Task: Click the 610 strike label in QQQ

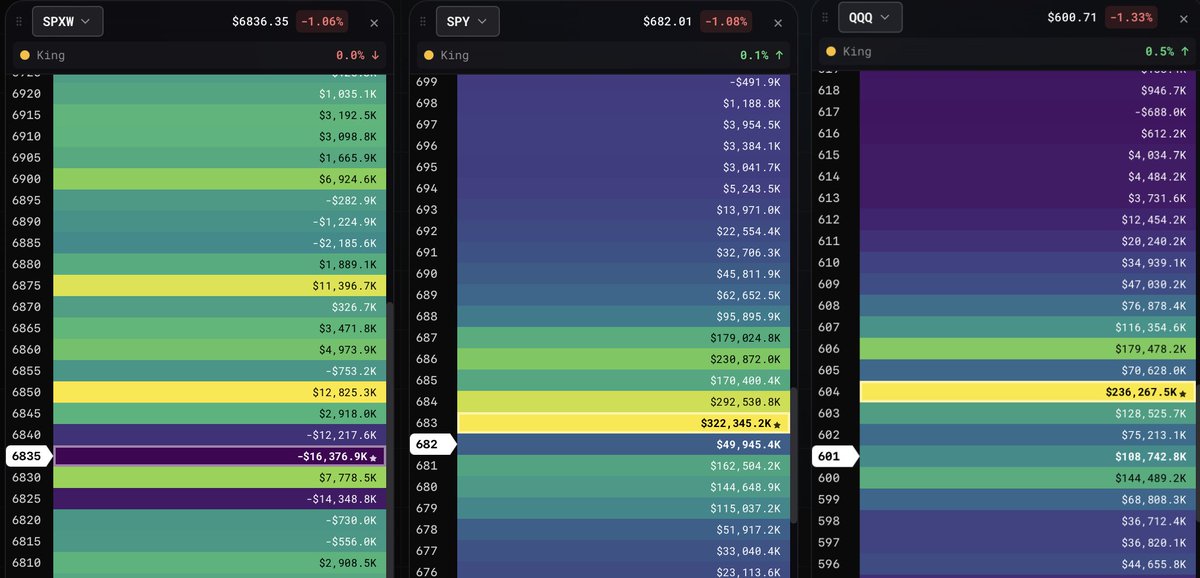Action: [x=829, y=263]
